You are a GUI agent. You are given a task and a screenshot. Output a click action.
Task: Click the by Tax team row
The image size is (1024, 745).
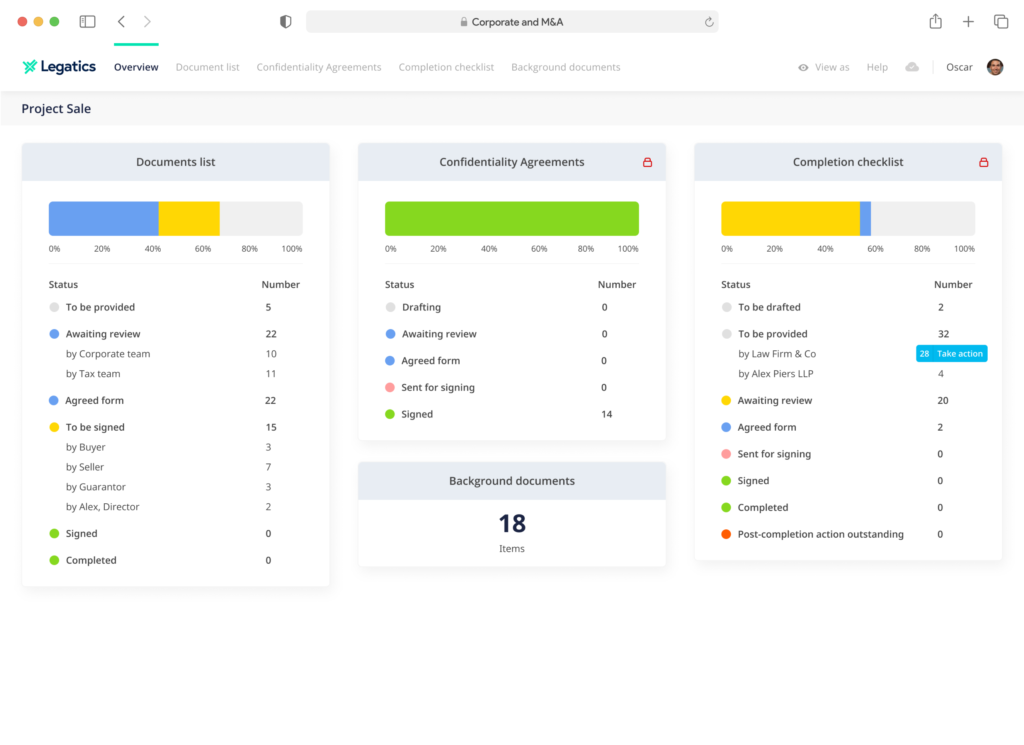coord(176,373)
